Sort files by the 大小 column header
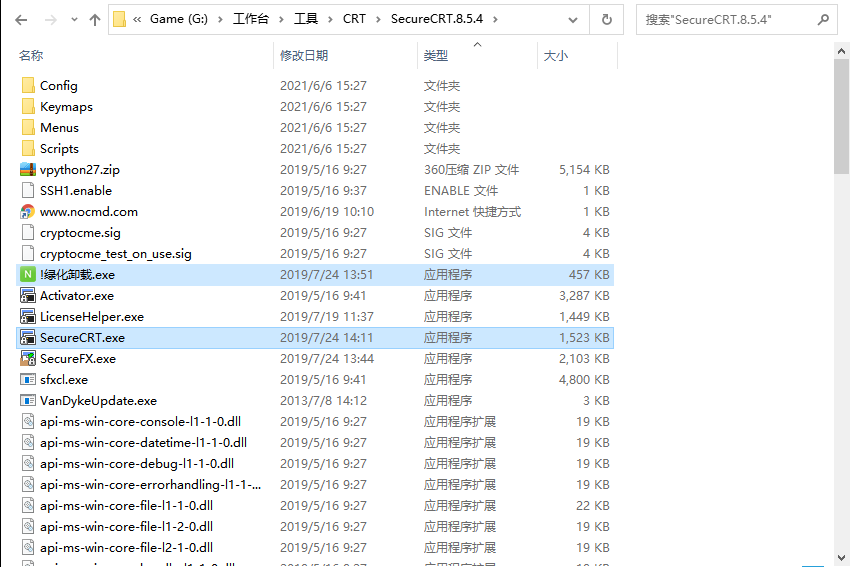This screenshot has width=851, height=567. [x=555, y=56]
